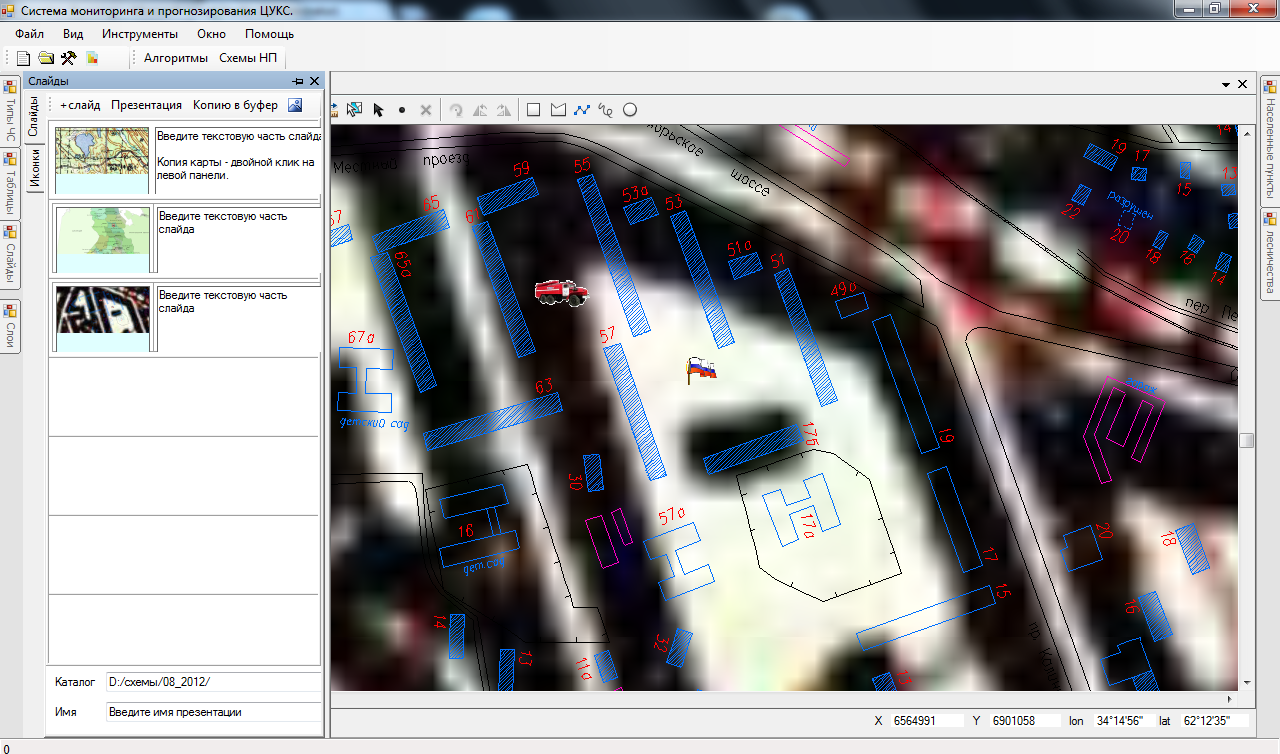Select the second slide green region map thumbnail
Image resolution: width=1280 pixels, height=754 pixels.
pyautogui.click(x=104, y=240)
